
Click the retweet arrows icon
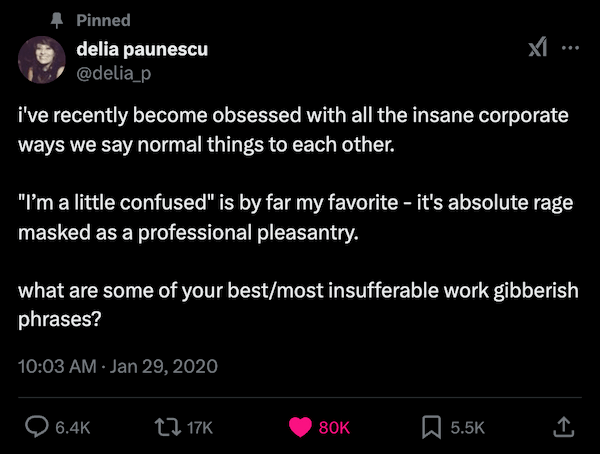167,427
